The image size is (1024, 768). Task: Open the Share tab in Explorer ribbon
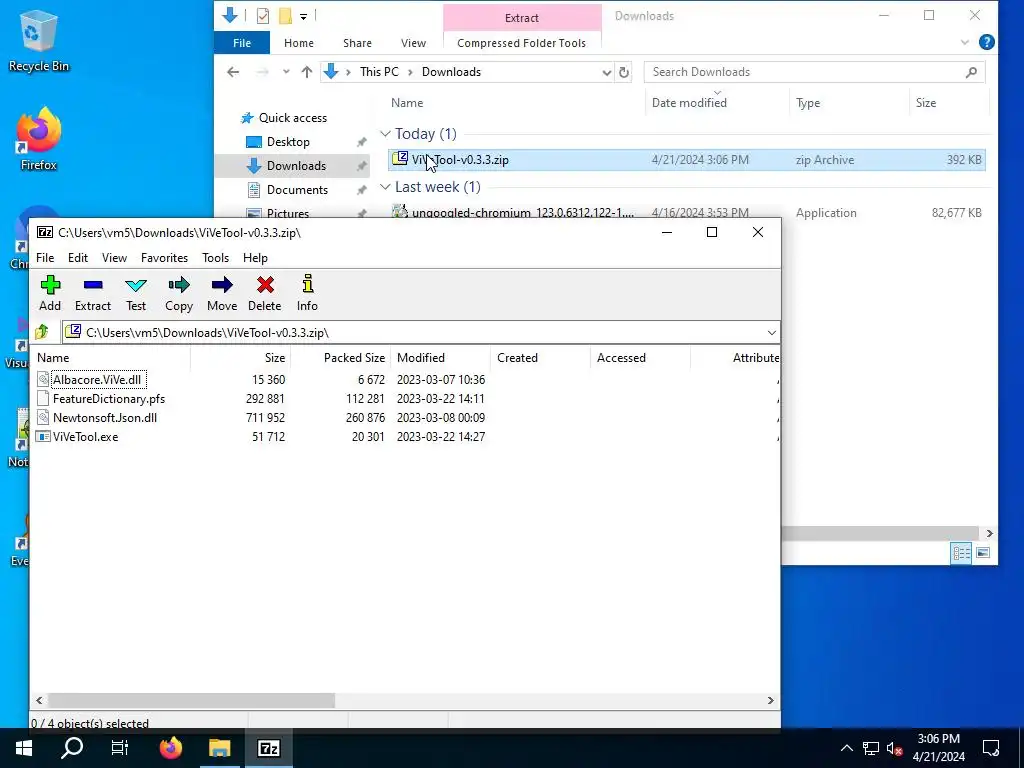click(357, 43)
